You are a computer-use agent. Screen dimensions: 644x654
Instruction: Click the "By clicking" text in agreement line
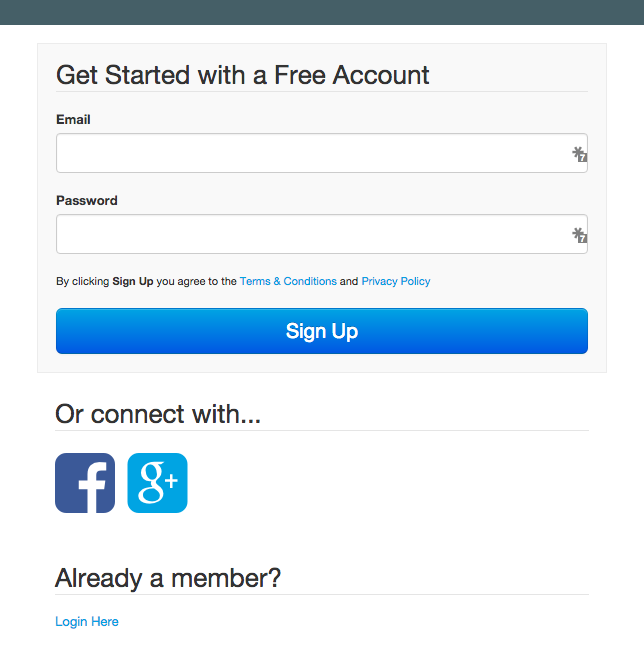[83, 282]
